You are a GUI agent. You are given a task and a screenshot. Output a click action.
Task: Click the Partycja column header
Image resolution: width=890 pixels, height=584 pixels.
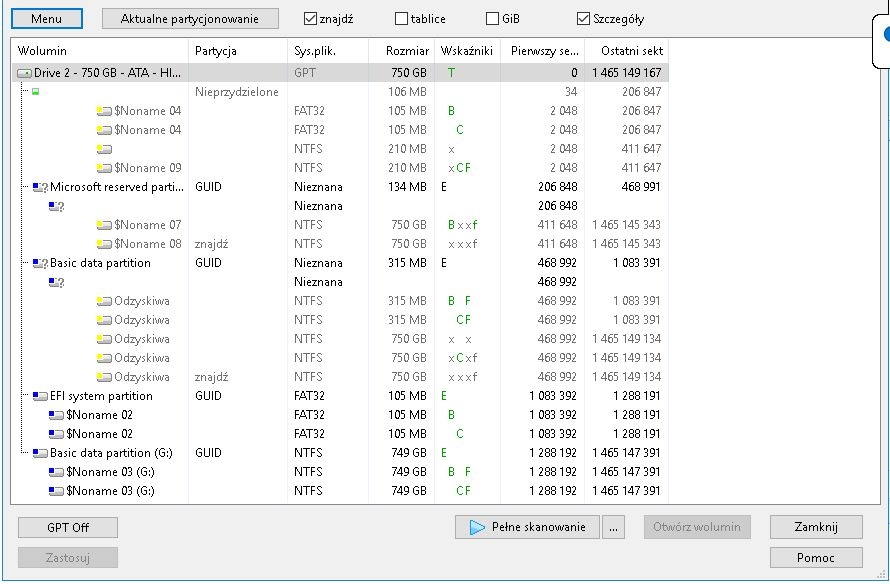[x=238, y=51]
